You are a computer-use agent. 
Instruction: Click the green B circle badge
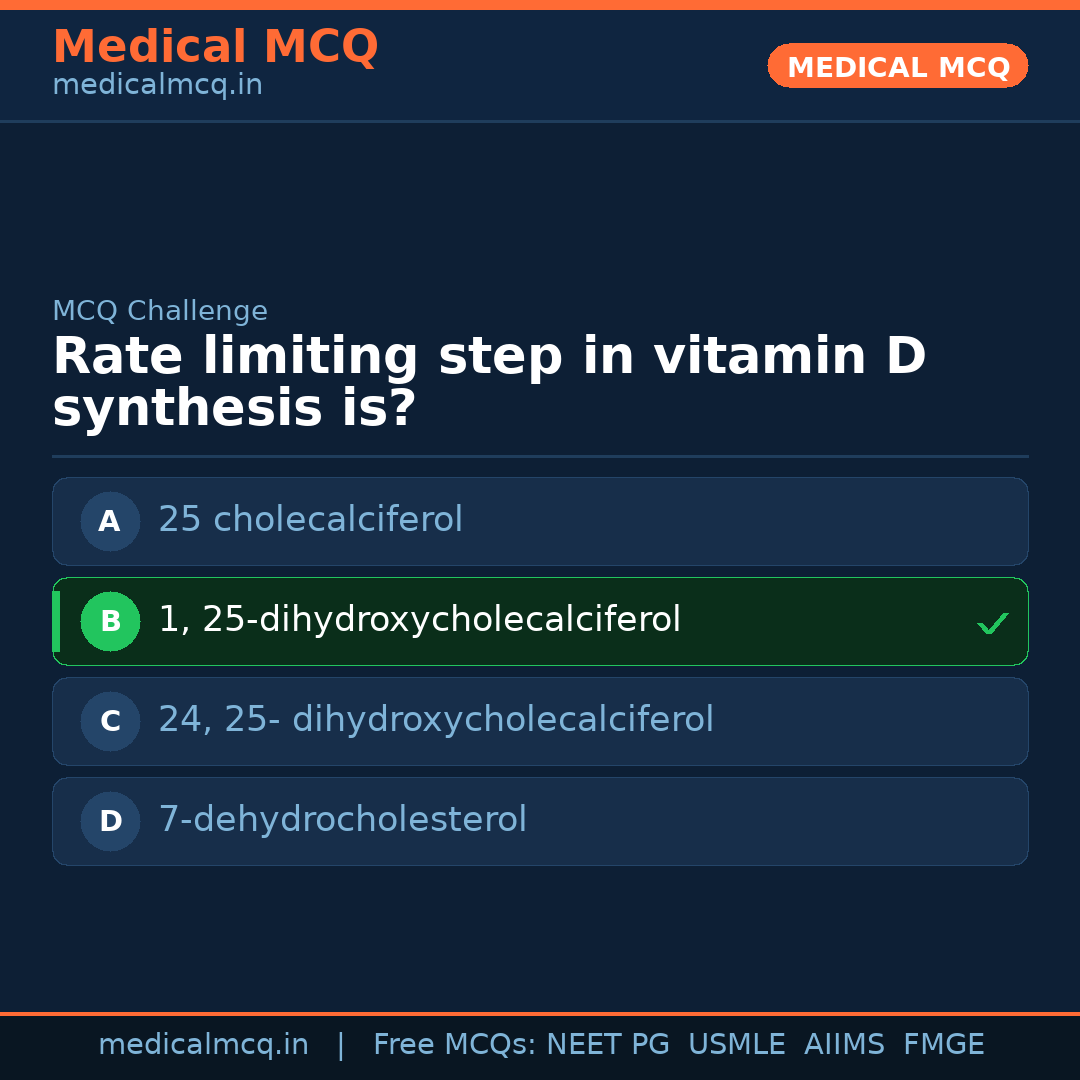[110, 621]
